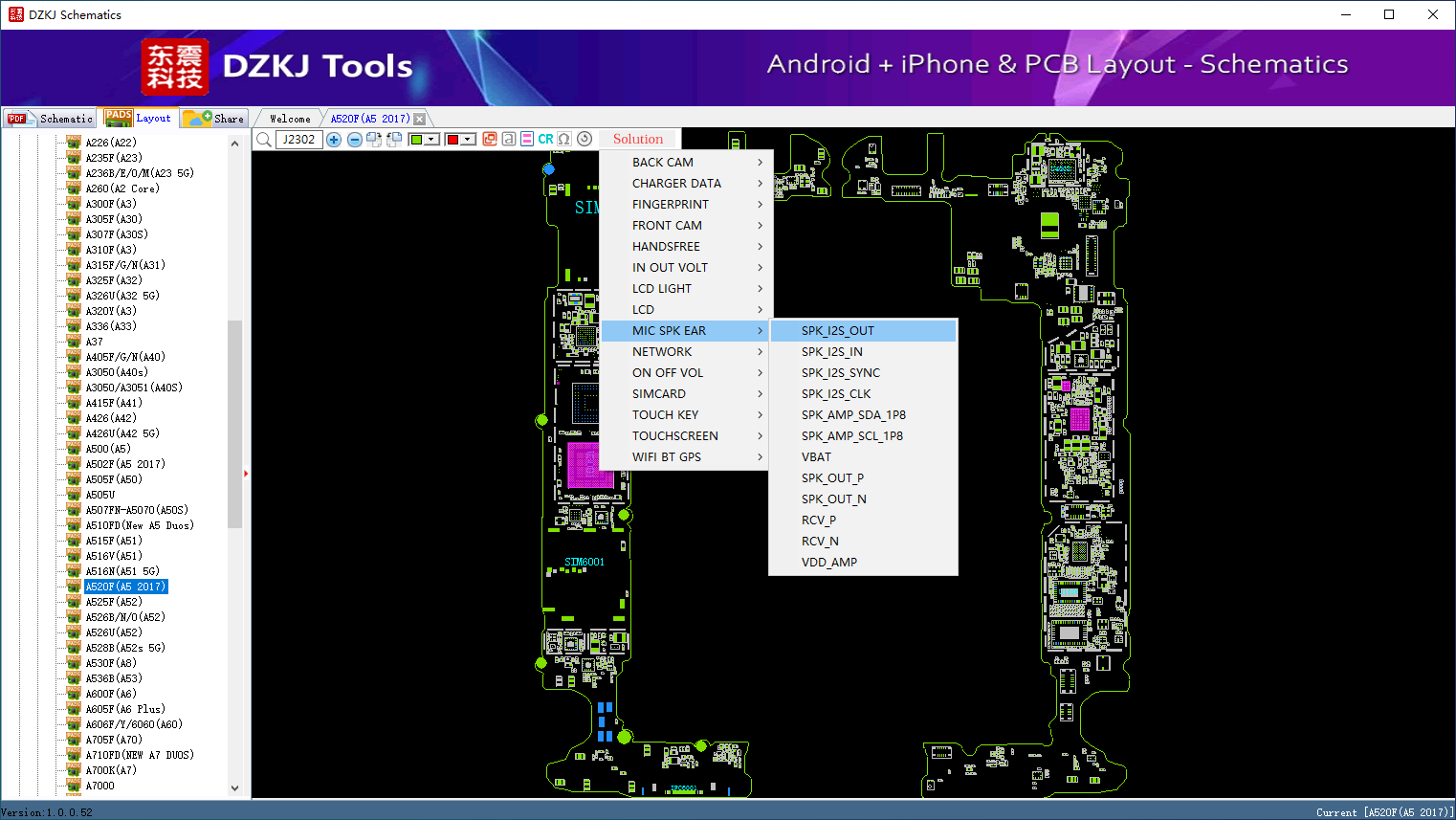Zoom in with the blue plus icon
The height and width of the screenshot is (820, 1456).
[x=334, y=140]
